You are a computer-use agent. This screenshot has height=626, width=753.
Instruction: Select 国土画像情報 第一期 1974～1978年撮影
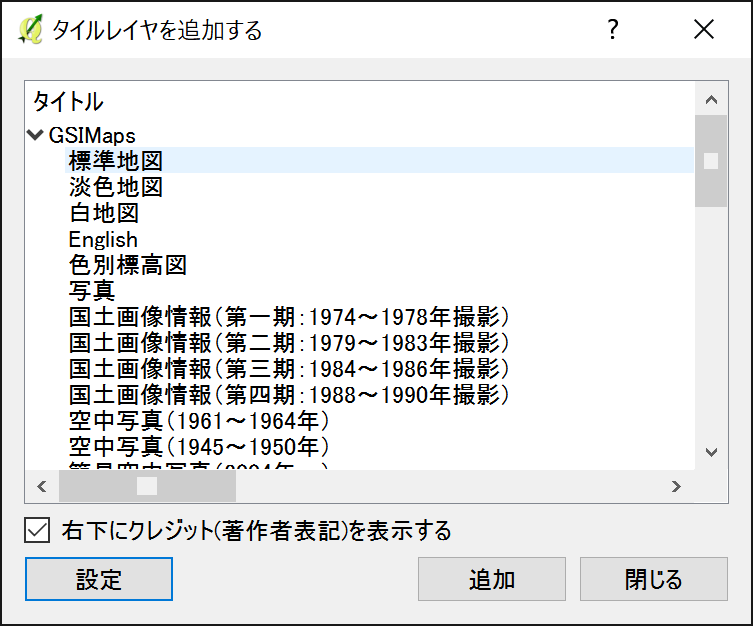(289, 317)
